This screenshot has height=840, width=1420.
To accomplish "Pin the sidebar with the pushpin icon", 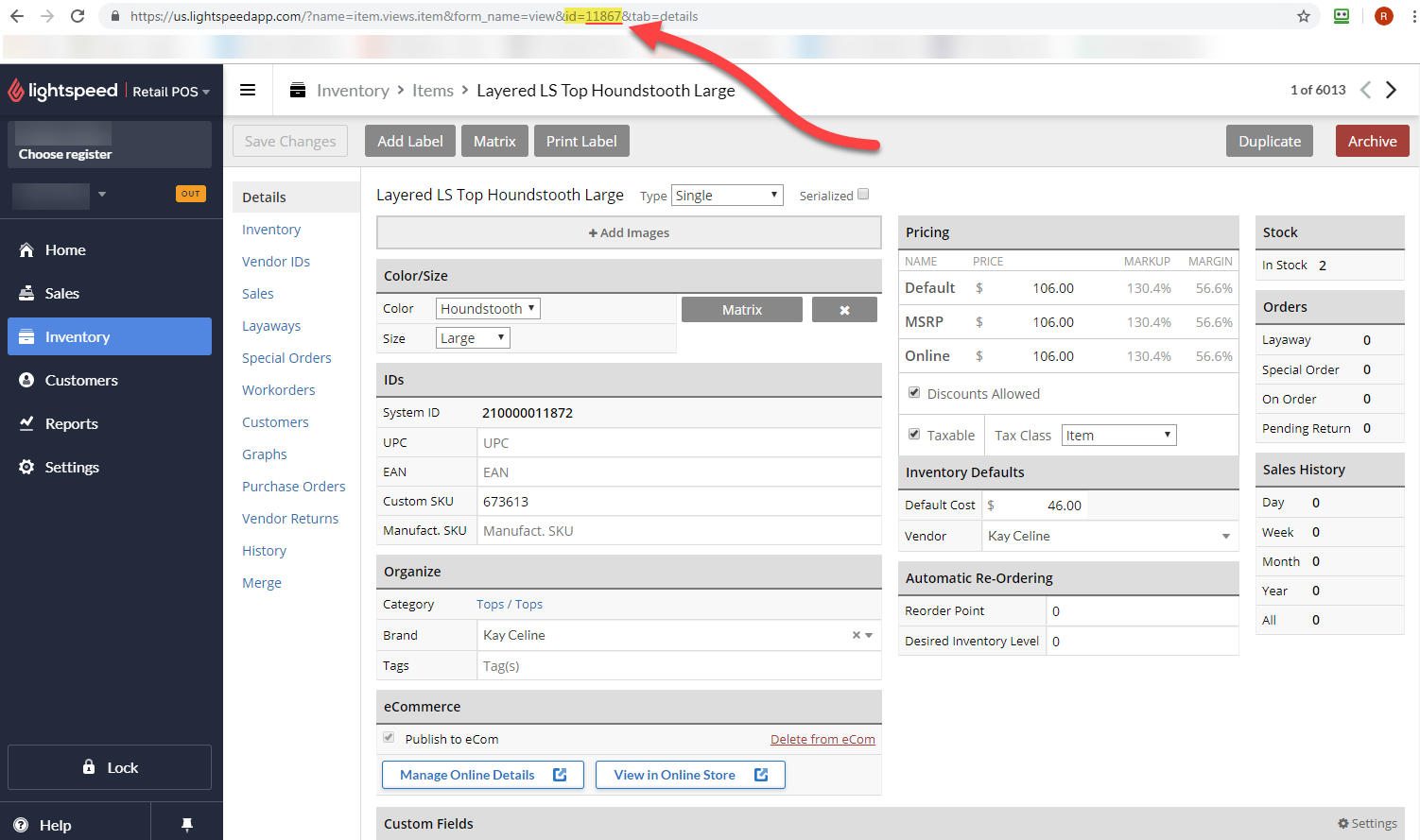I will coord(187,825).
